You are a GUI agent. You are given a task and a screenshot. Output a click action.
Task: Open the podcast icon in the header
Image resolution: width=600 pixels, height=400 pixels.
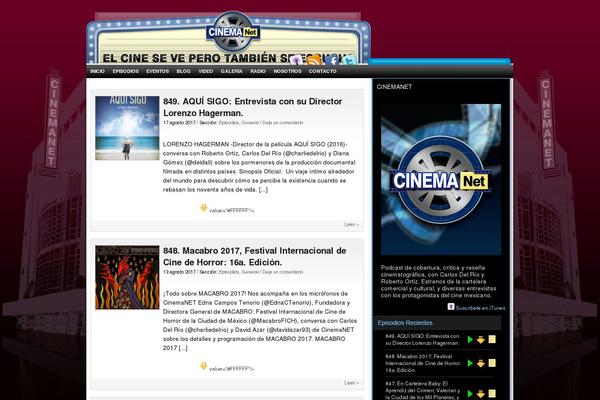(296, 60)
